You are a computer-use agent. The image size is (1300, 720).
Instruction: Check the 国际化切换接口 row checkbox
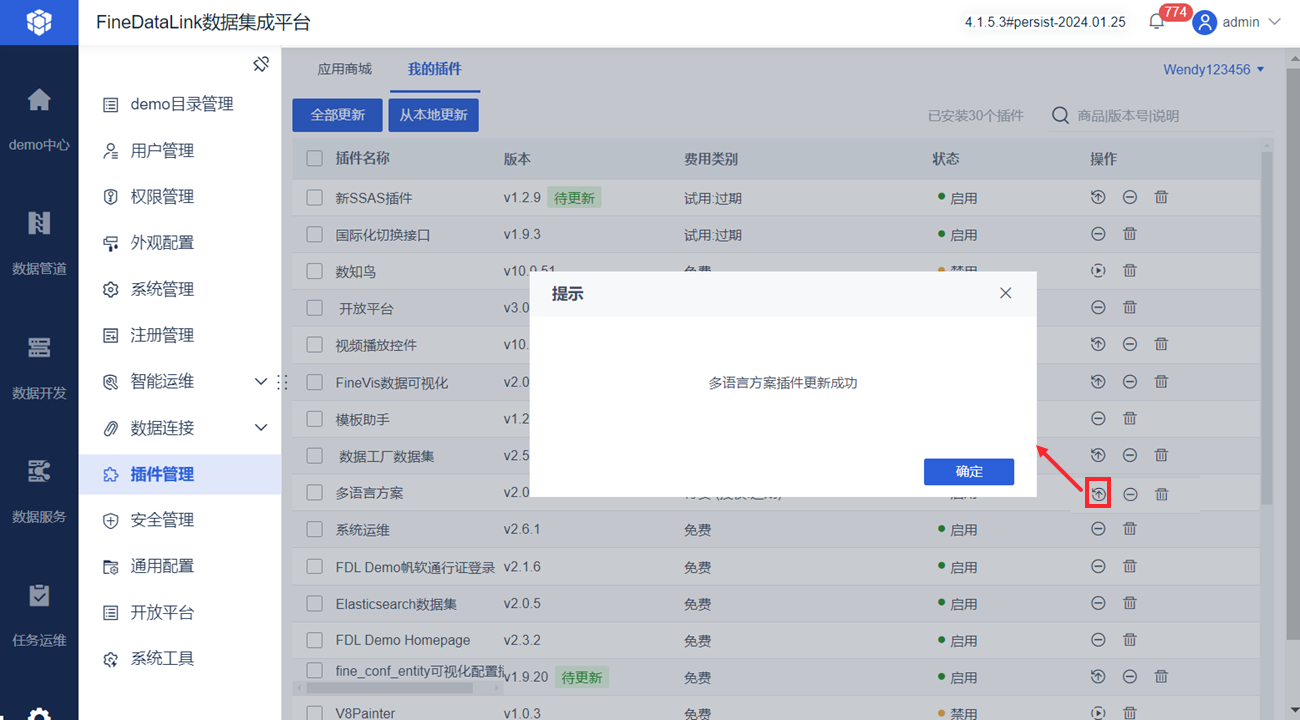pos(315,235)
